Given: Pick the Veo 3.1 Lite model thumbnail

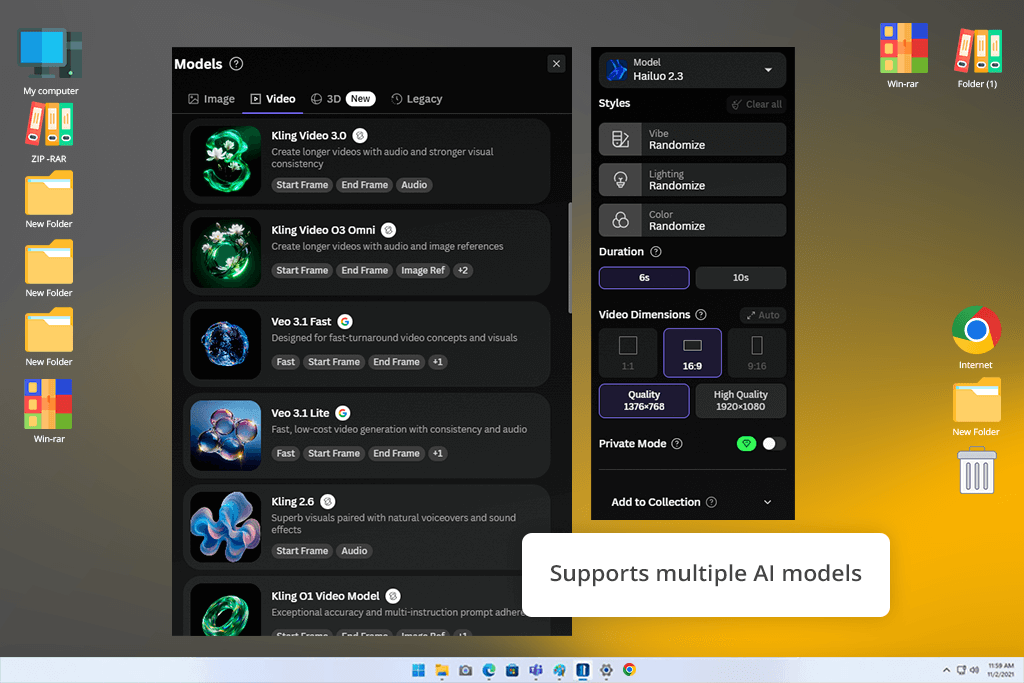Looking at the screenshot, I should pyautogui.click(x=226, y=436).
